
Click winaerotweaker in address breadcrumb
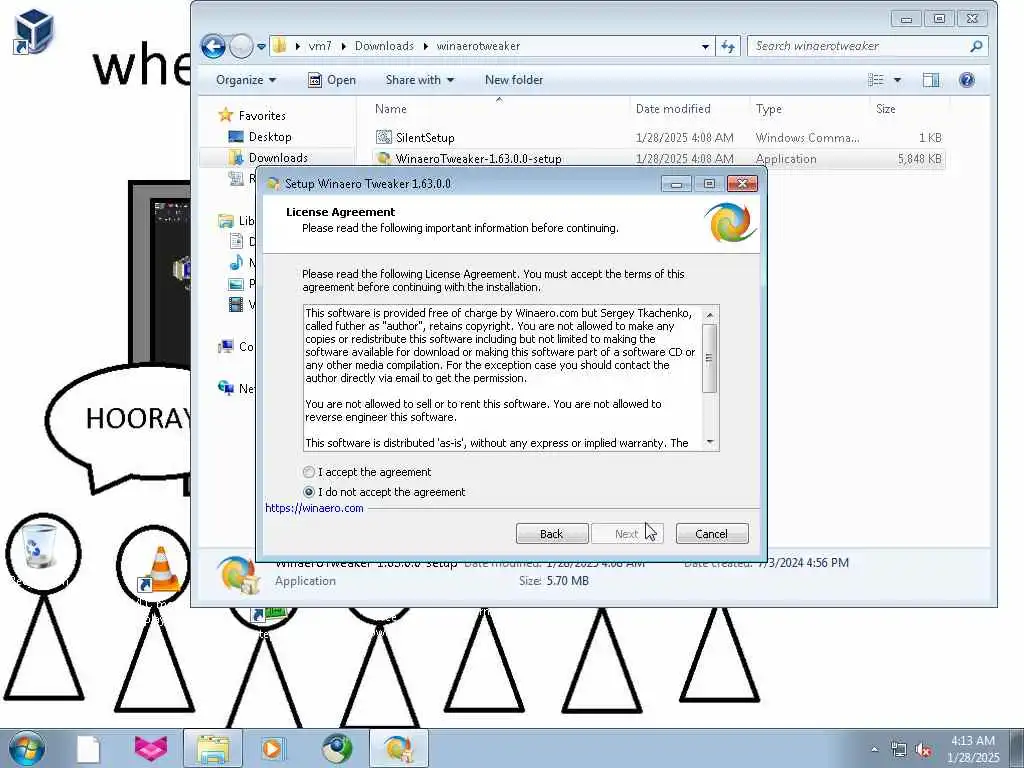pyautogui.click(x=478, y=46)
